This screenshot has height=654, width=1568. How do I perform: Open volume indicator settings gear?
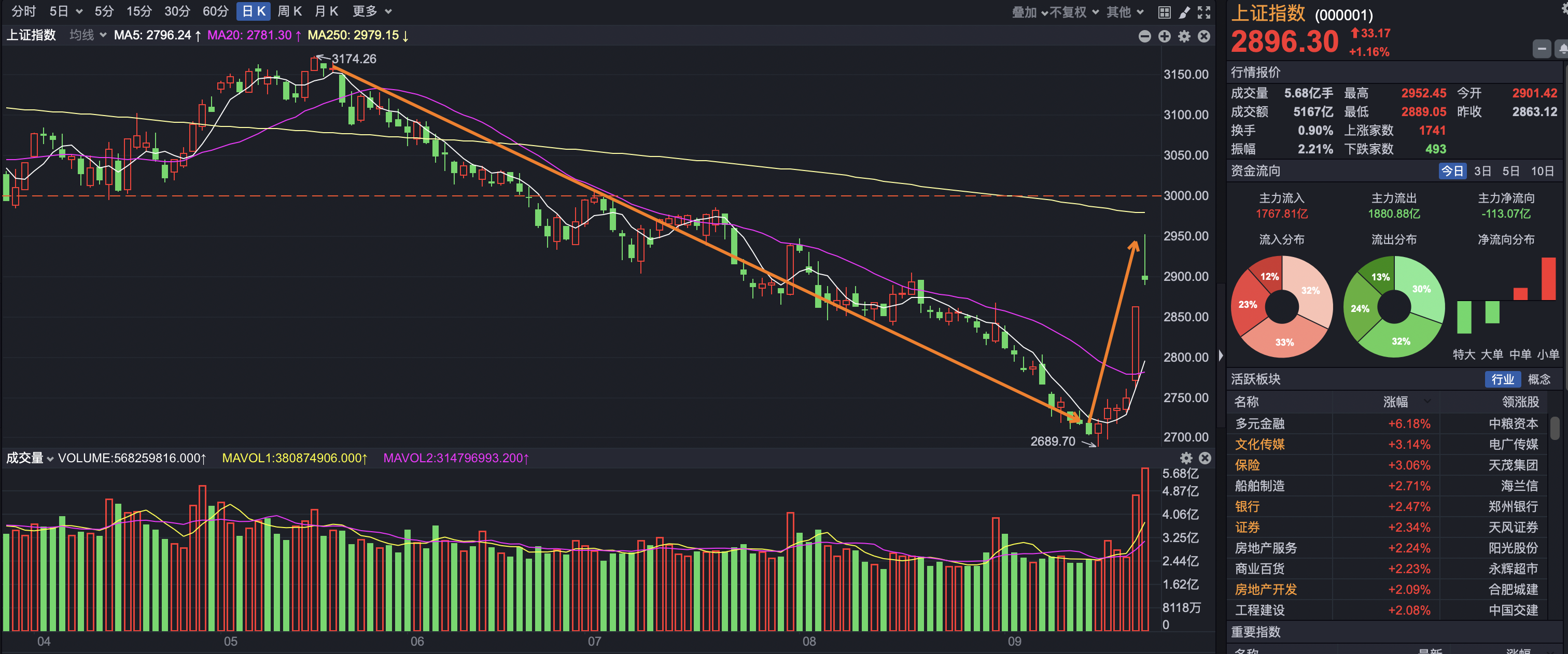1186,458
